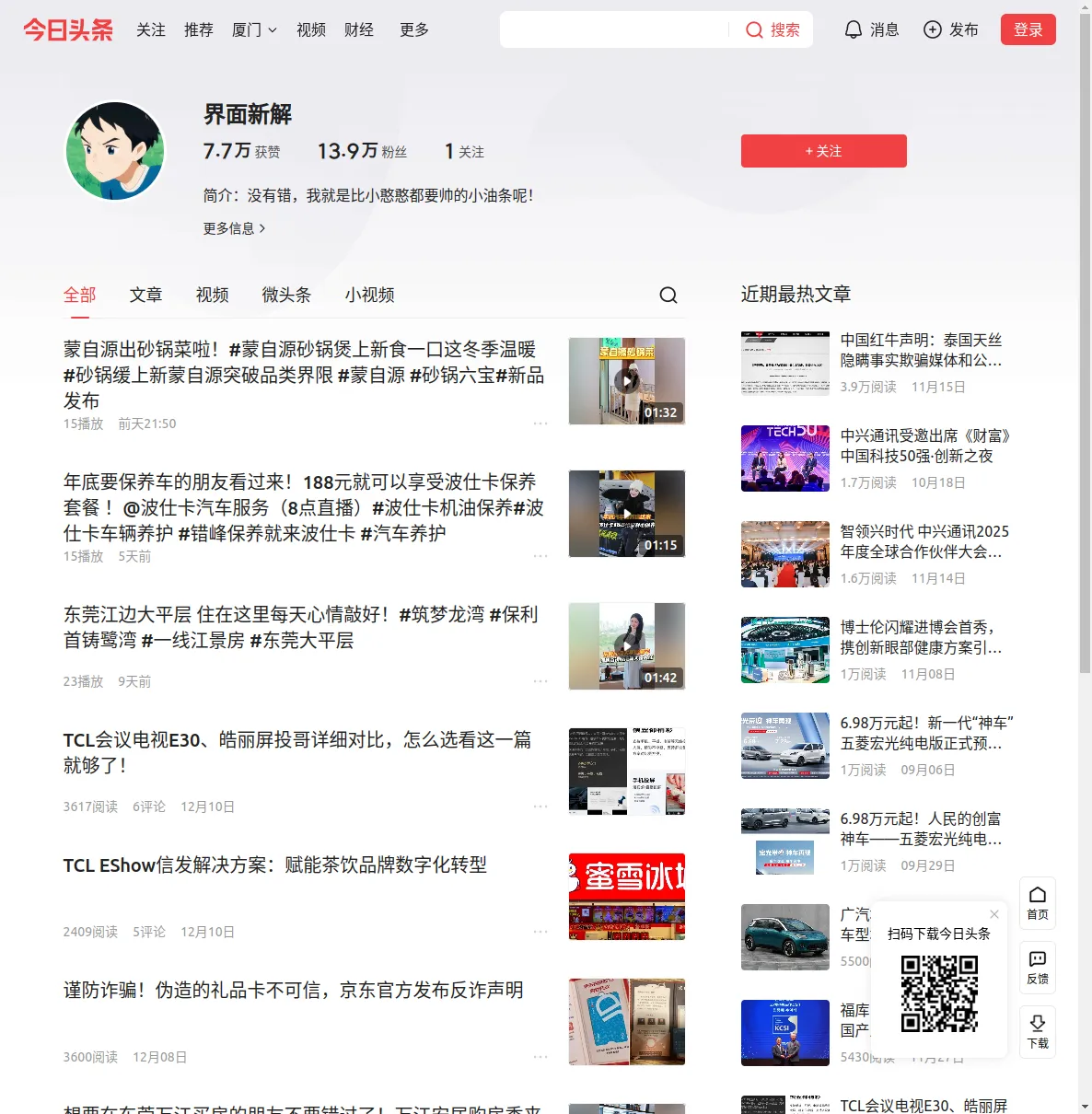This screenshot has width=1092, height=1114.
Task: Play the 蒙自源砂锅 video thumbnail
Action: point(627,381)
